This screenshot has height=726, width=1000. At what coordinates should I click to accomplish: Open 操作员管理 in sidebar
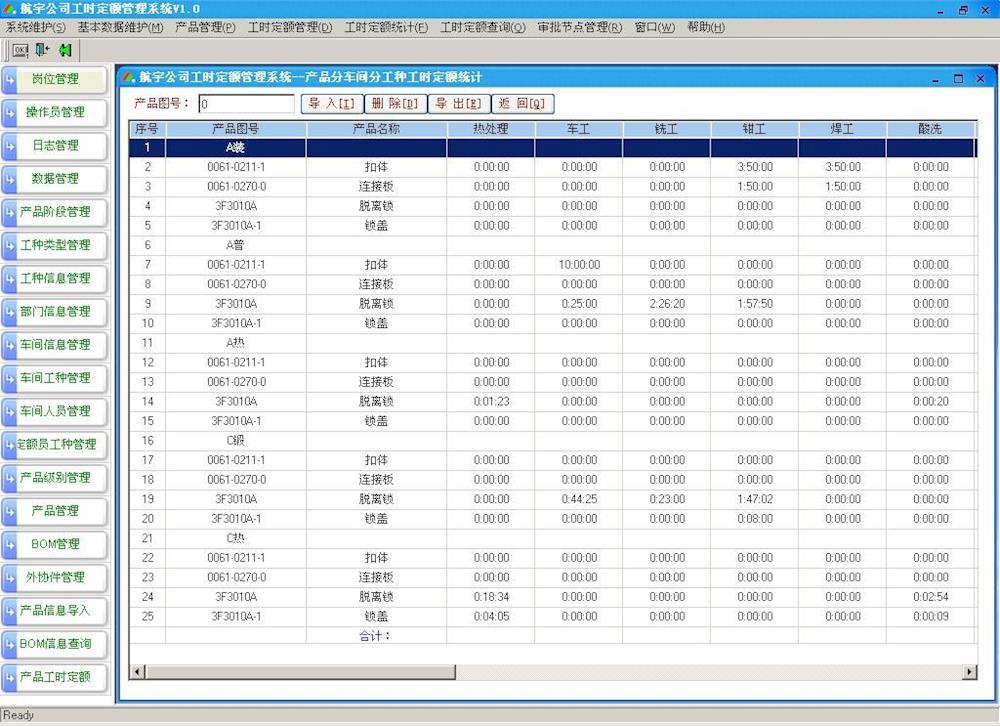point(55,112)
